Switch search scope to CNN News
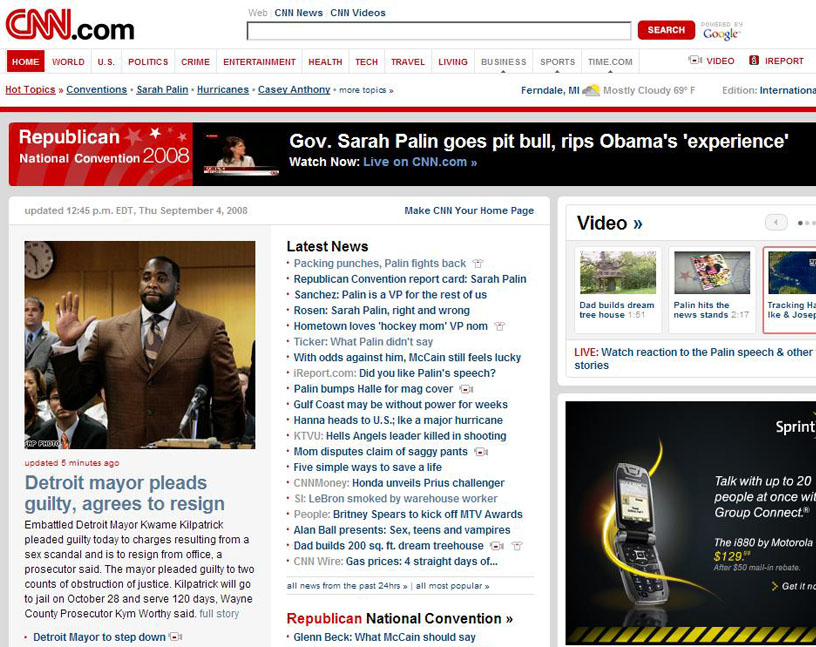The image size is (816, 647). click(x=299, y=13)
